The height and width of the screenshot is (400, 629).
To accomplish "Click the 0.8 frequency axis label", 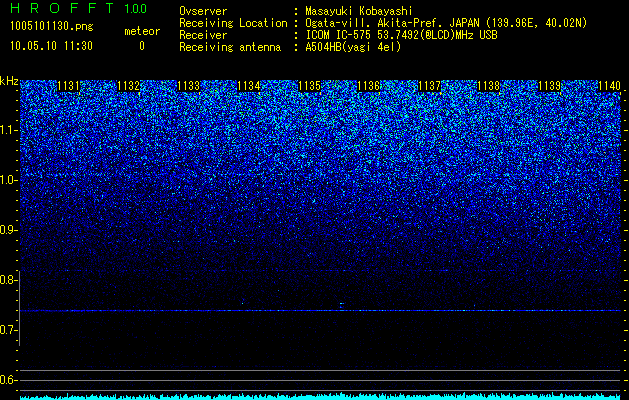I will (9, 280).
